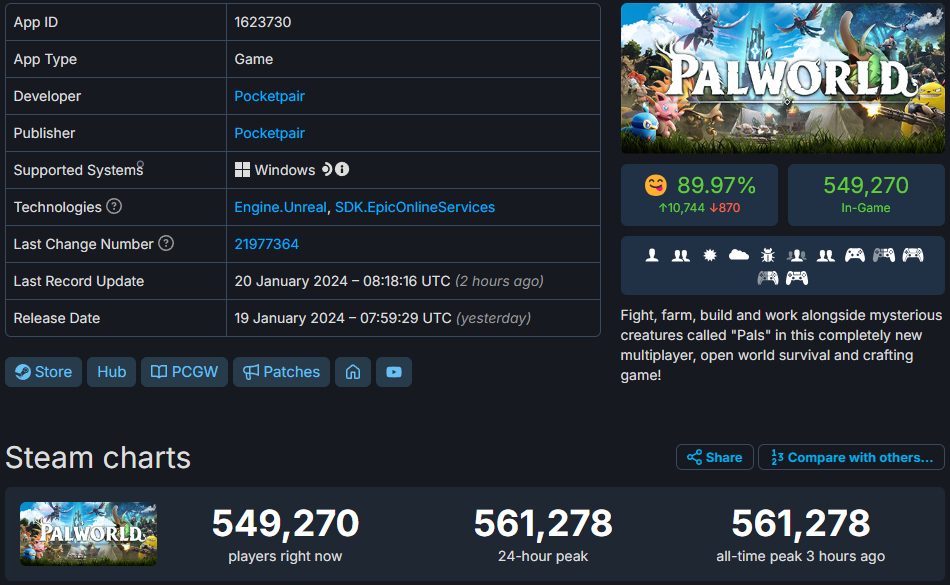Screen dimensions: 950x585
Task: Click the starburst achievements icon
Action: (x=709, y=256)
